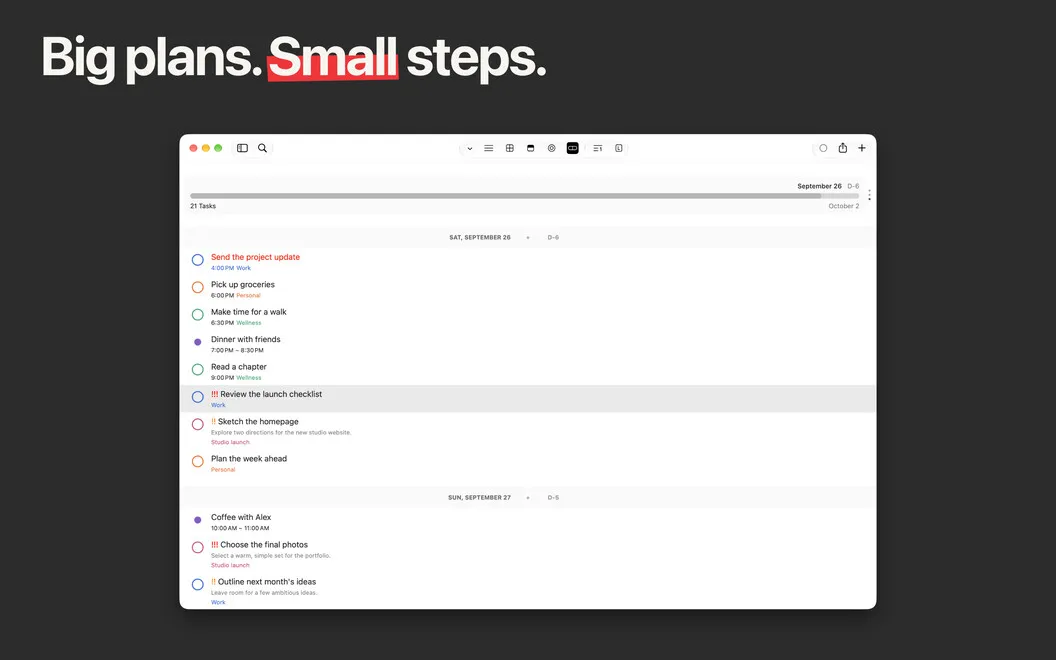
Task: Click purple dot of Coffee with Alex
Action: tap(197, 520)
